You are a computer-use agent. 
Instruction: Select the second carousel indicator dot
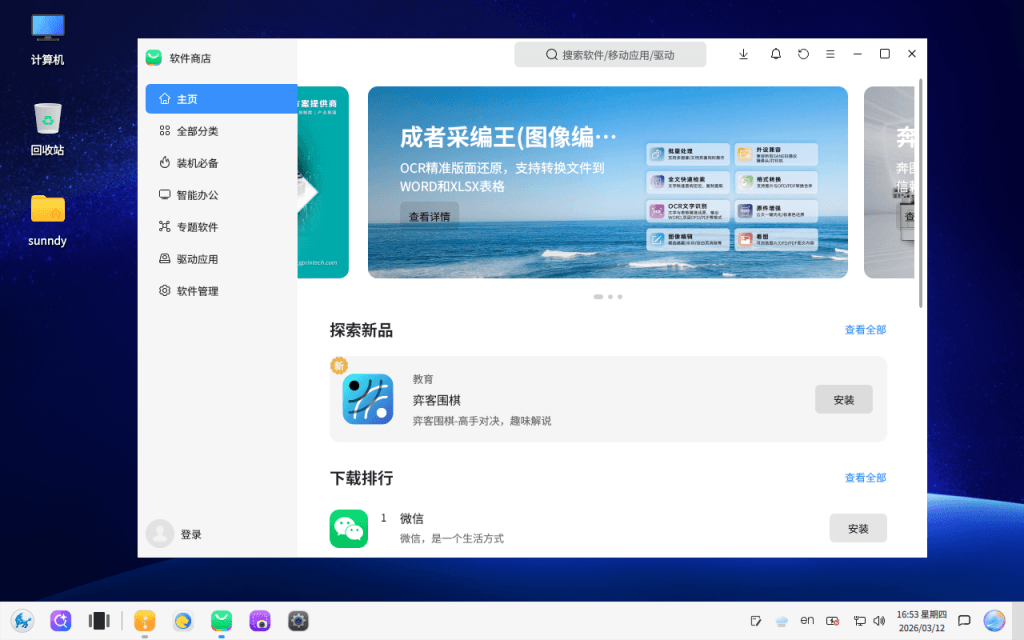[x=611, y=296]
